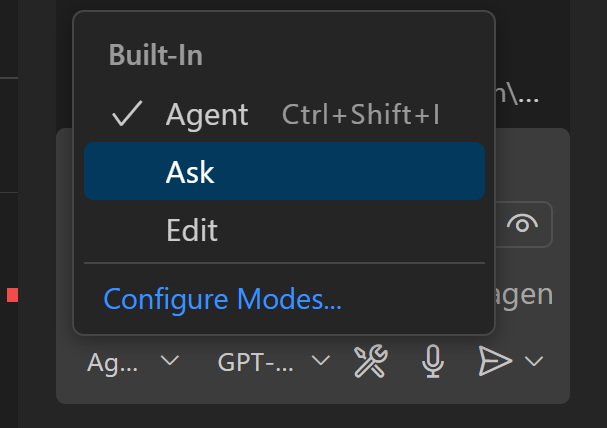Select the Agent mode entry
The width and height of the screenshot is (607, 428).
click(285, 114)
